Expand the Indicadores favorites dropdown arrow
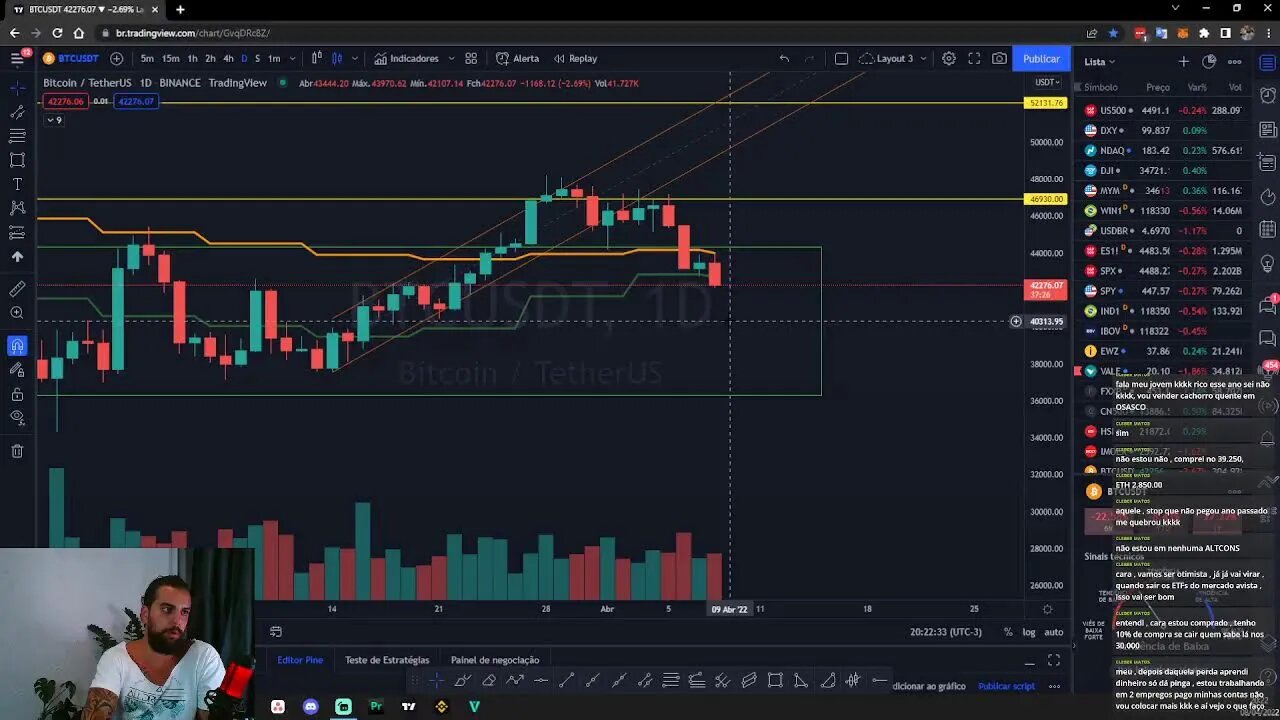The height and width of the screenshot is (720, 1280). point(451,58)
